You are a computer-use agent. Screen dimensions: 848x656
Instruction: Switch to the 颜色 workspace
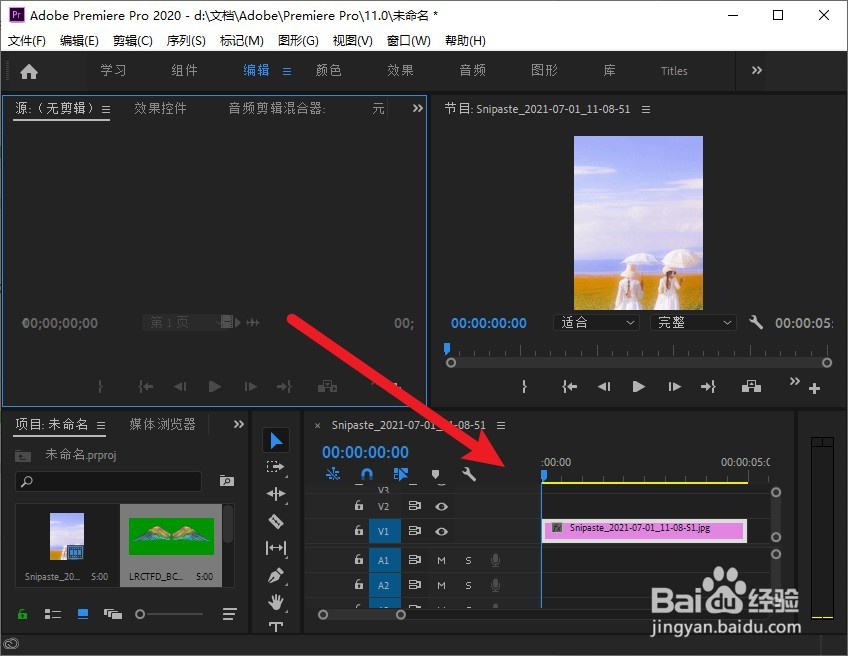tap(328, 70)
